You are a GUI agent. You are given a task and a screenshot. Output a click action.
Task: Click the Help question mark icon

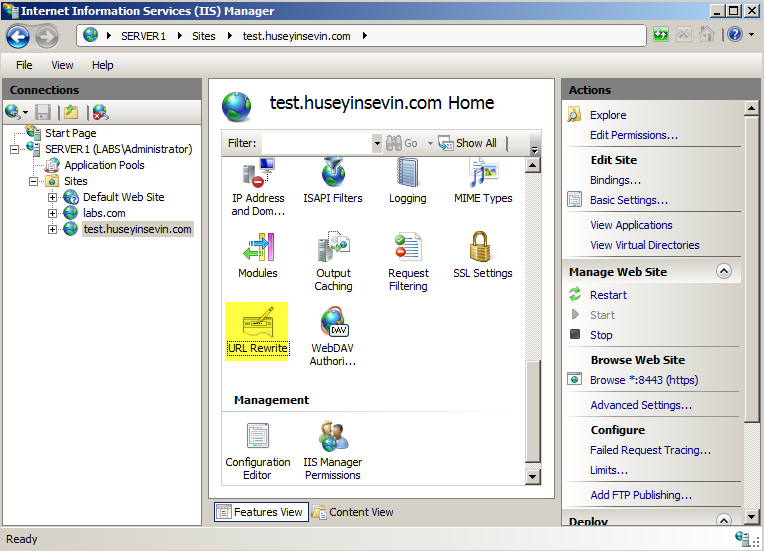[735, 35]
